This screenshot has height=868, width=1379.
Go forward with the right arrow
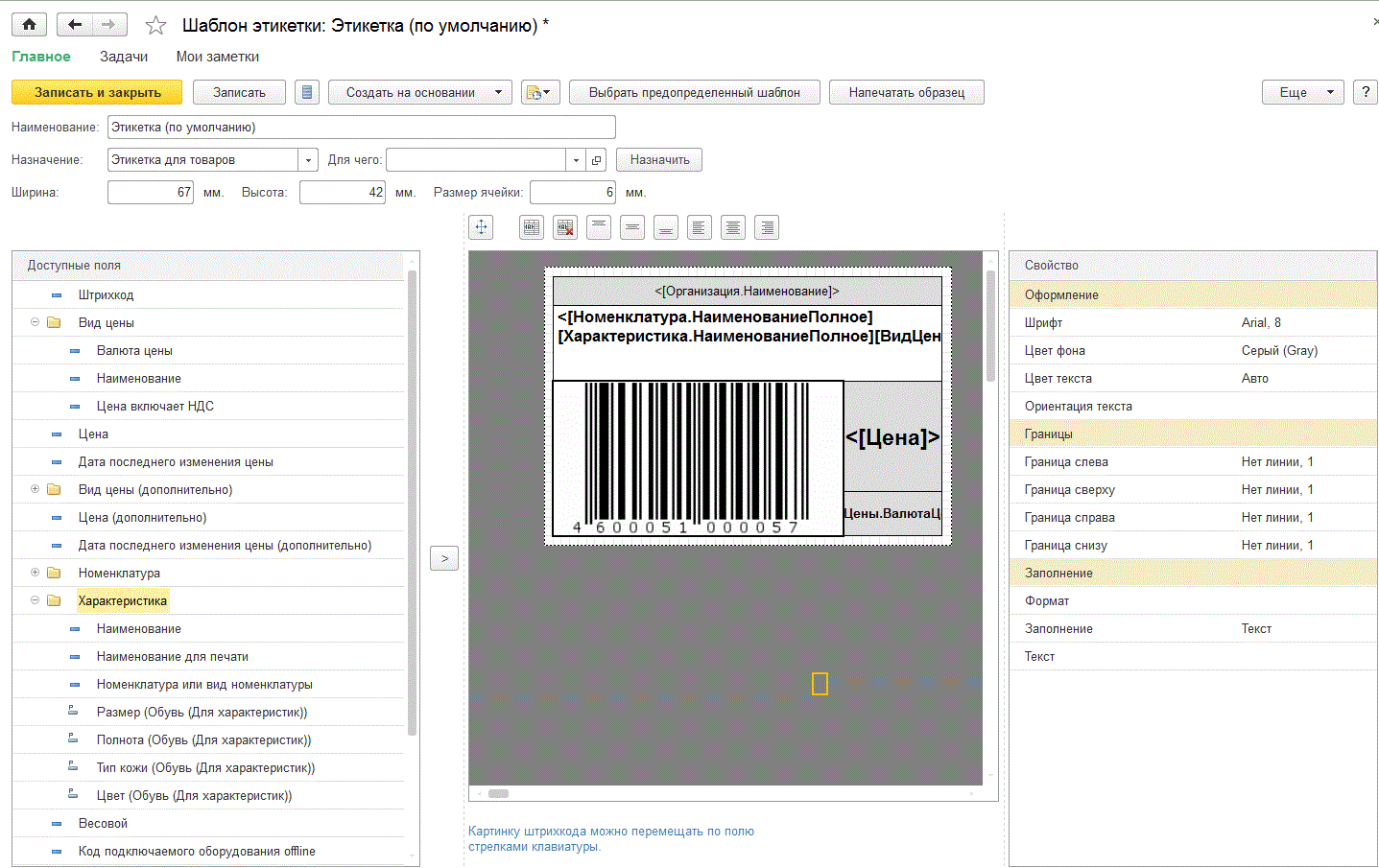point(108,25)
